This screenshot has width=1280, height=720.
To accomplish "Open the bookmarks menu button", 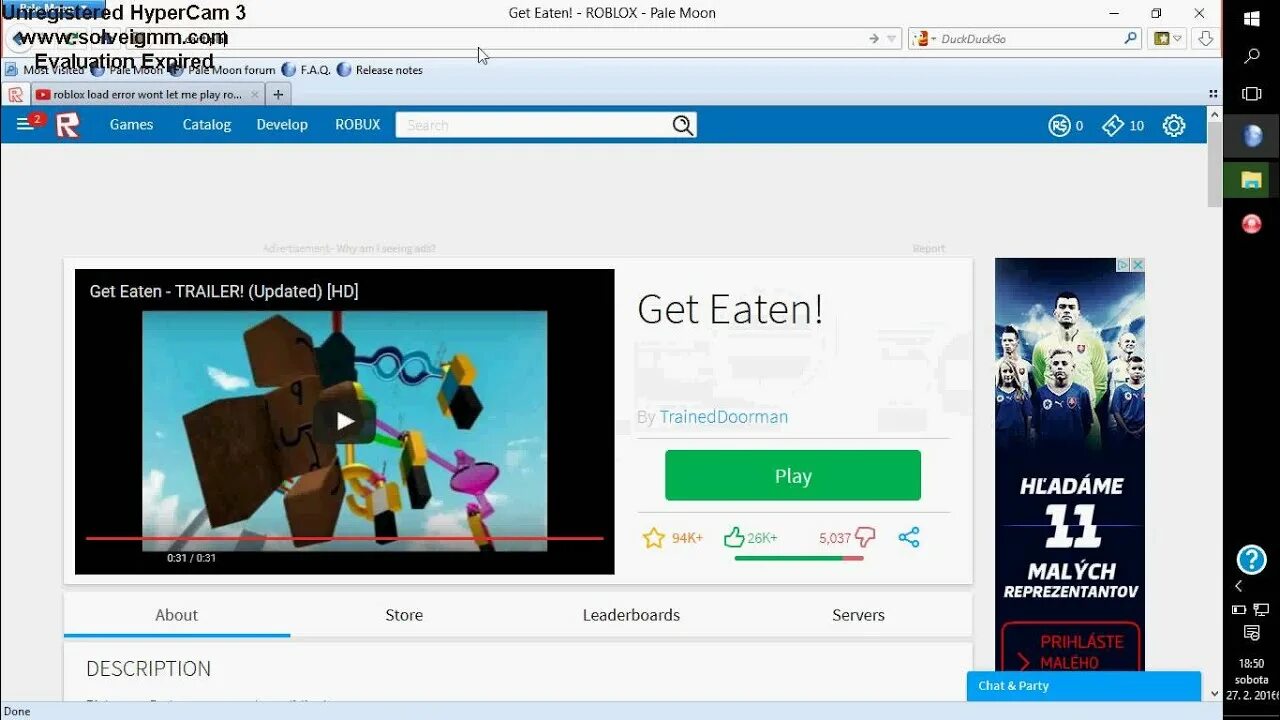I will coord(1168,38).
